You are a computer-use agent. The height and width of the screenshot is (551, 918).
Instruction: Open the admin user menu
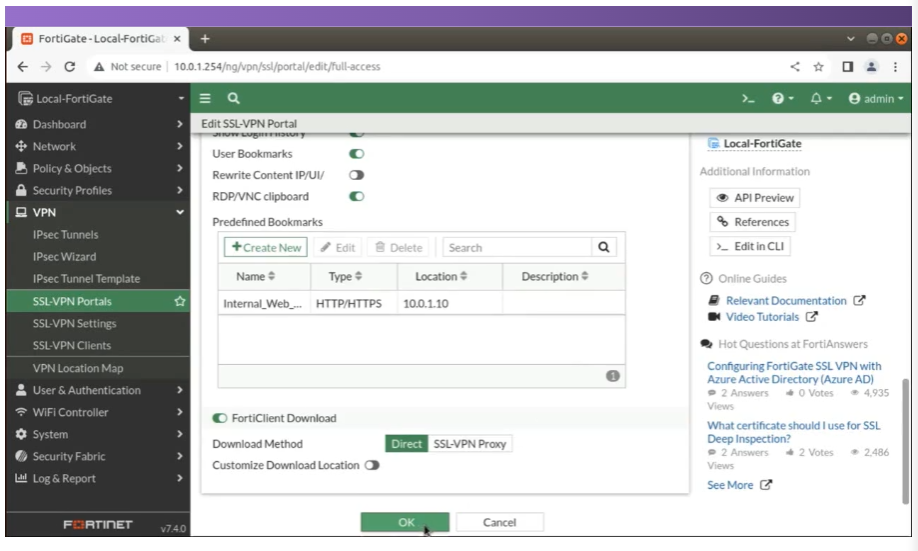click(x=876, y=98)
